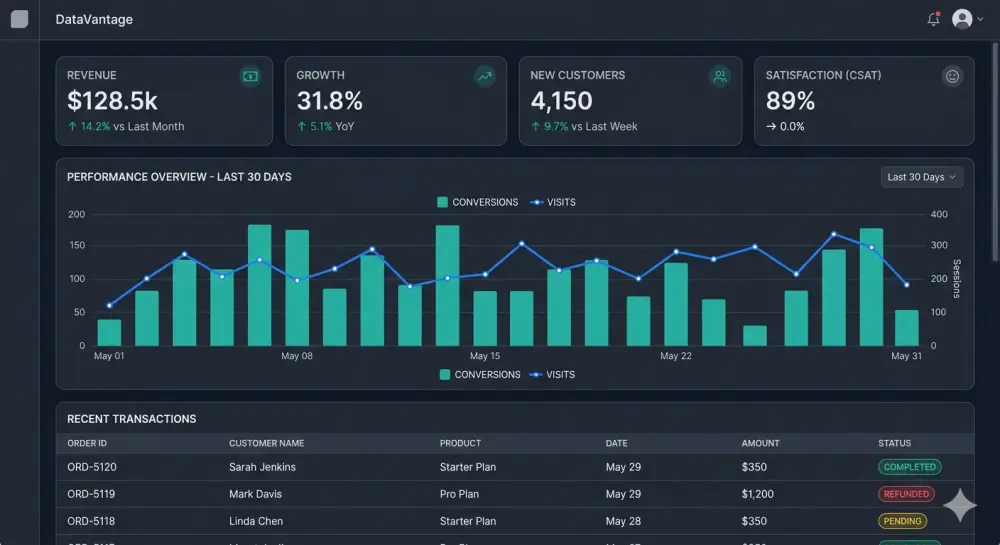Toggle bottom CONVERSIONS legend entry
The width and height of the screenshot is (1000, 545).
[480, 375]
